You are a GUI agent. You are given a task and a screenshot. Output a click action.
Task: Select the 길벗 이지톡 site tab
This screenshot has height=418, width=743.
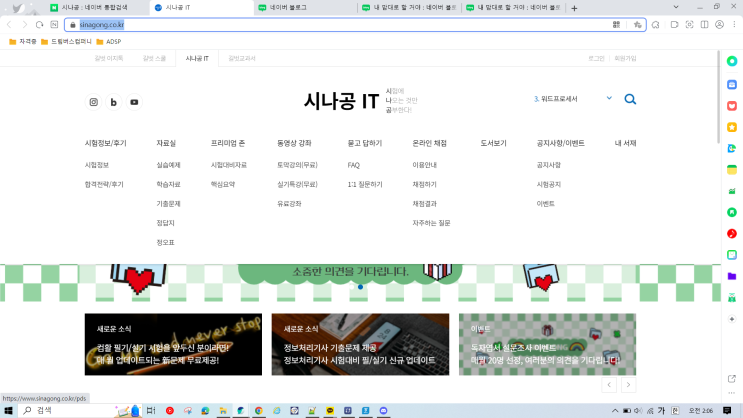pos(109,58)
